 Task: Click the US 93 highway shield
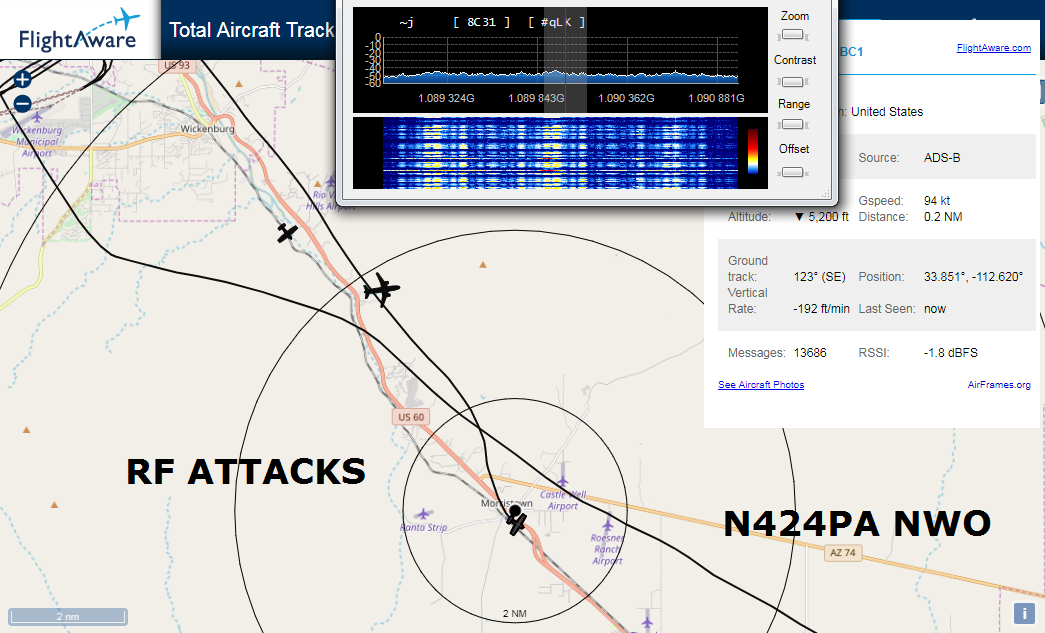click(x=177, y=65)
